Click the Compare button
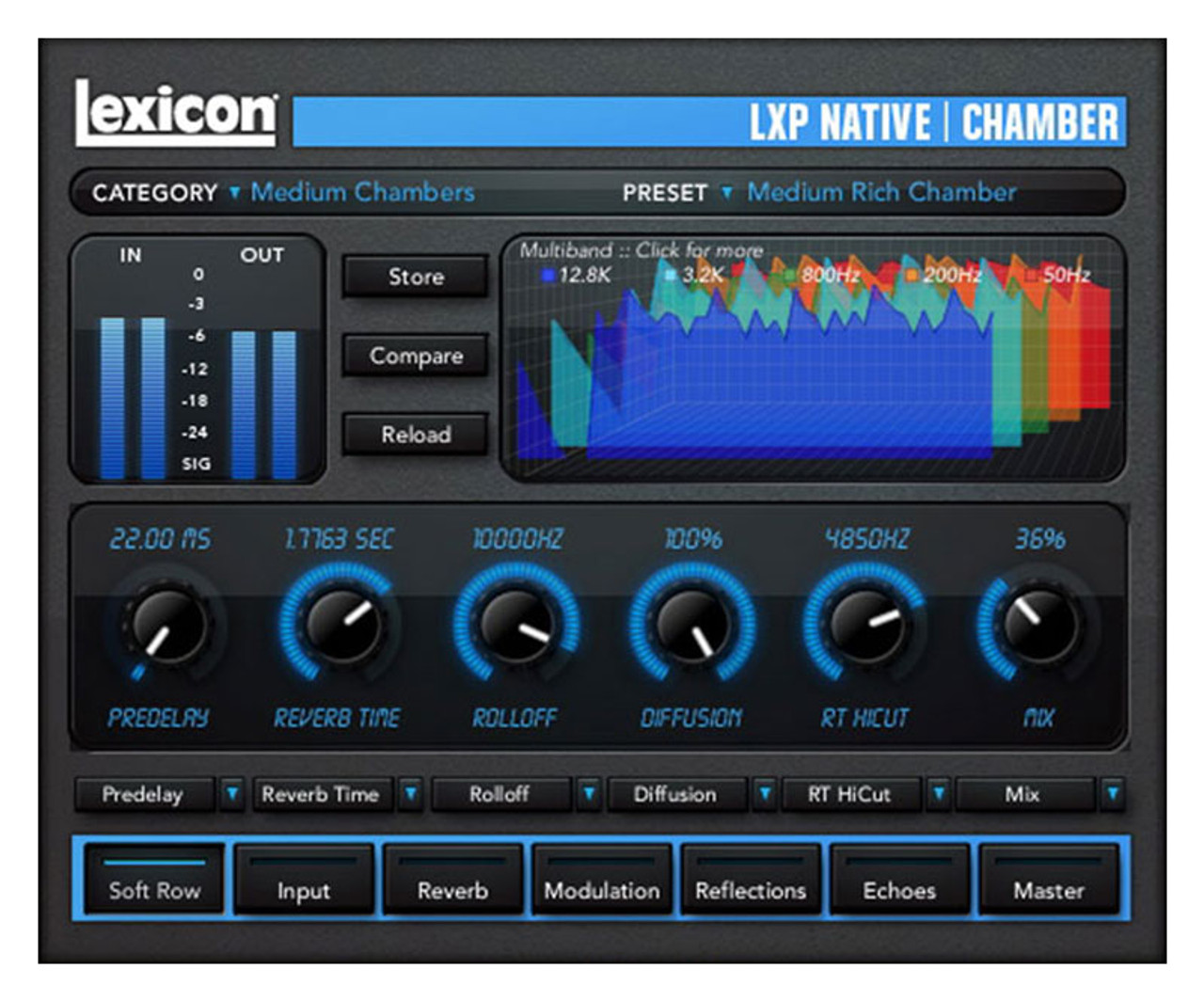Viewport: 1204px width, 1001px height. tap(415, 356)
